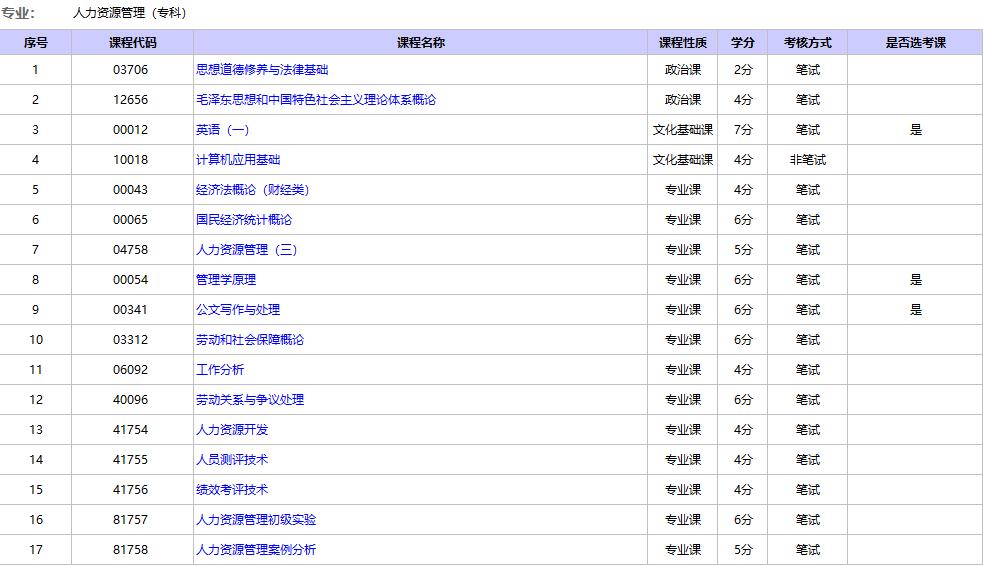983x566 pixels.
Task: Click the 劳动关系与争议处理 link
Action: tap(250, 400)
